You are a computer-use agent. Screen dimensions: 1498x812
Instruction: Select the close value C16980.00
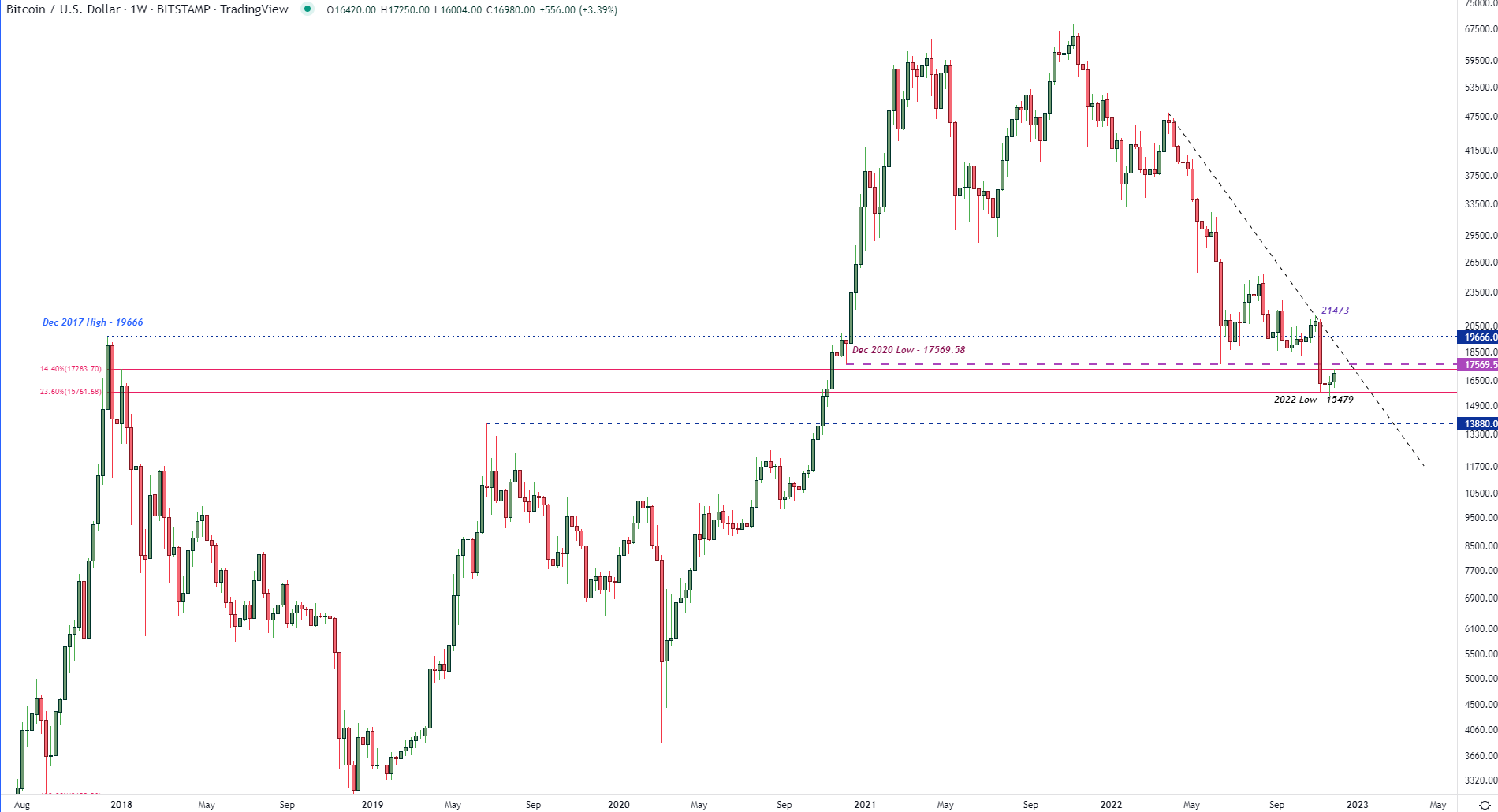tap(511, 10)
